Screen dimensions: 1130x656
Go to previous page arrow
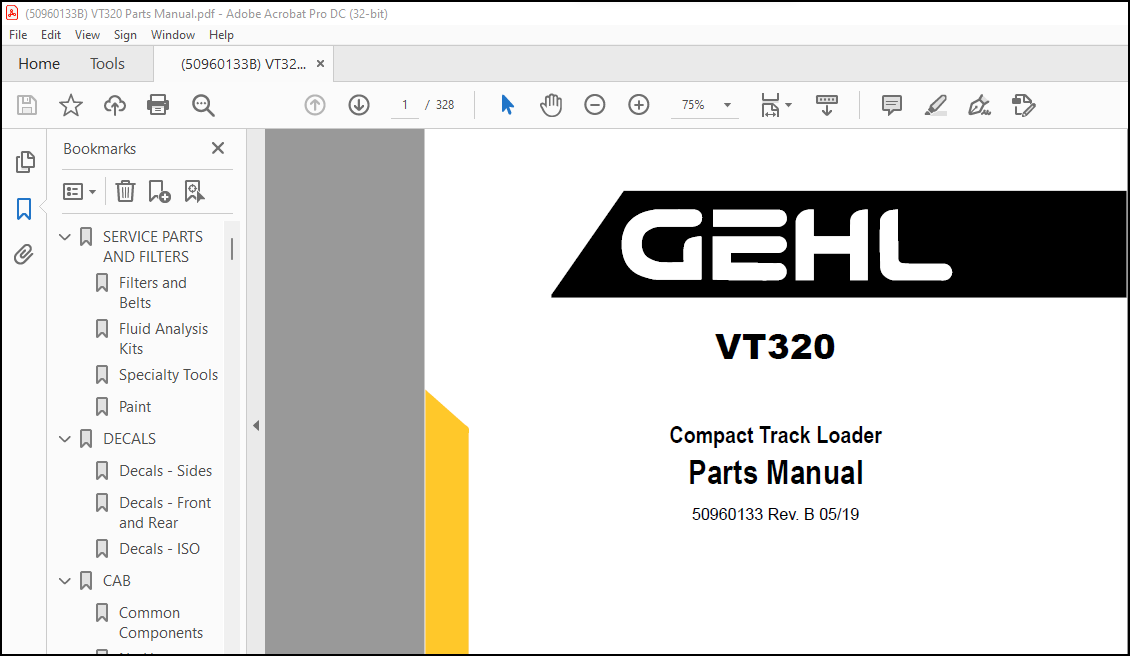(x=315, y=105)
